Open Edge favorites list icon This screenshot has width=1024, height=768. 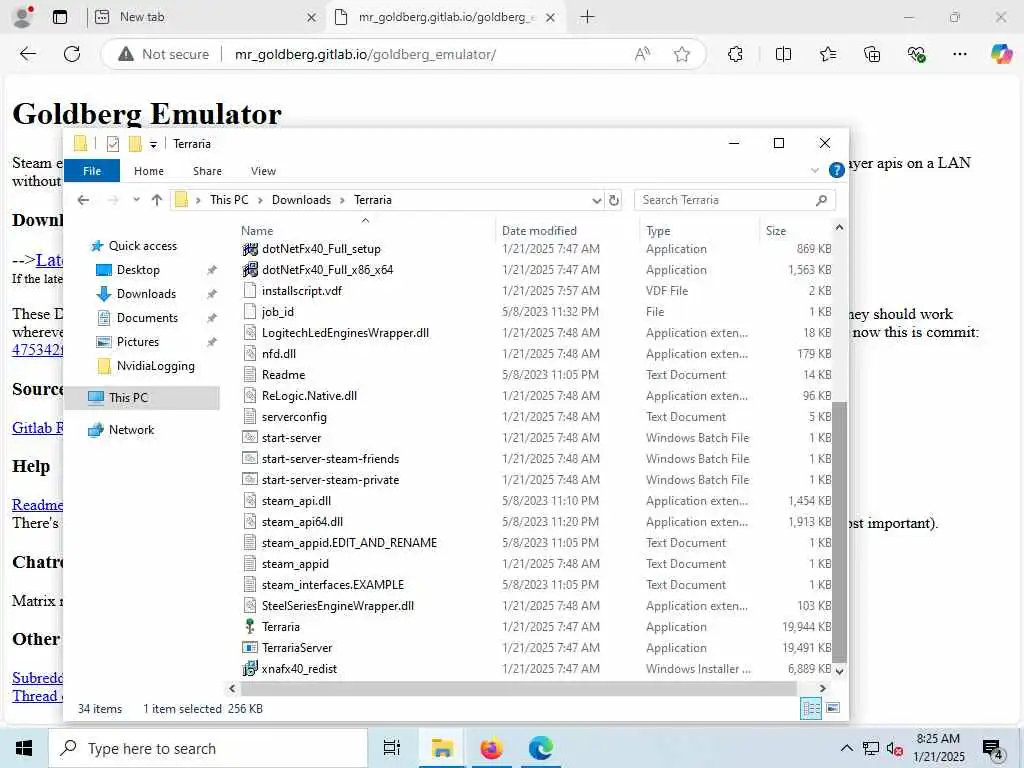(x=827, y=54)
